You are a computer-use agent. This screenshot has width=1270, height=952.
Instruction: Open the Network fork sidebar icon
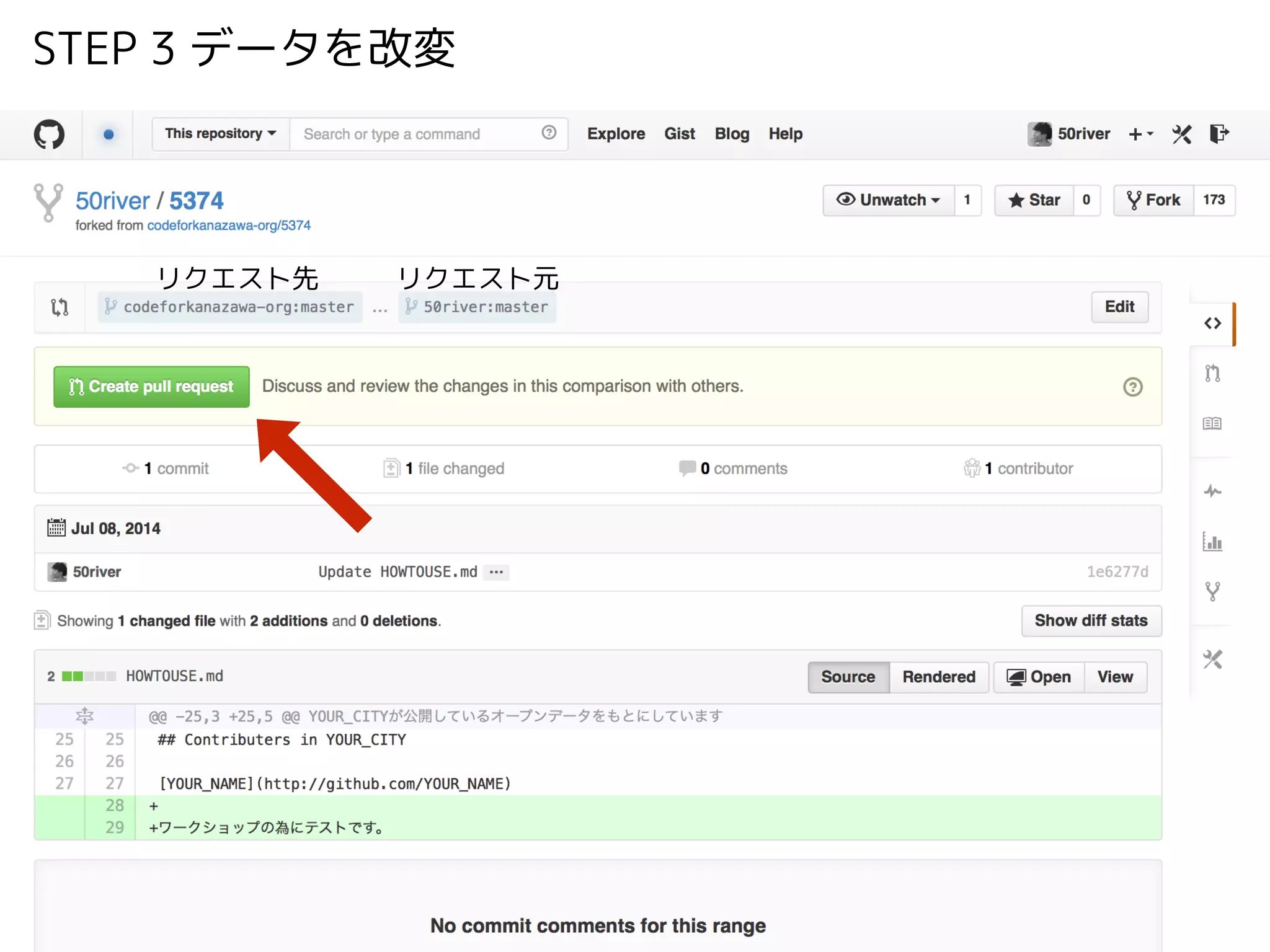coord(1213,591)
